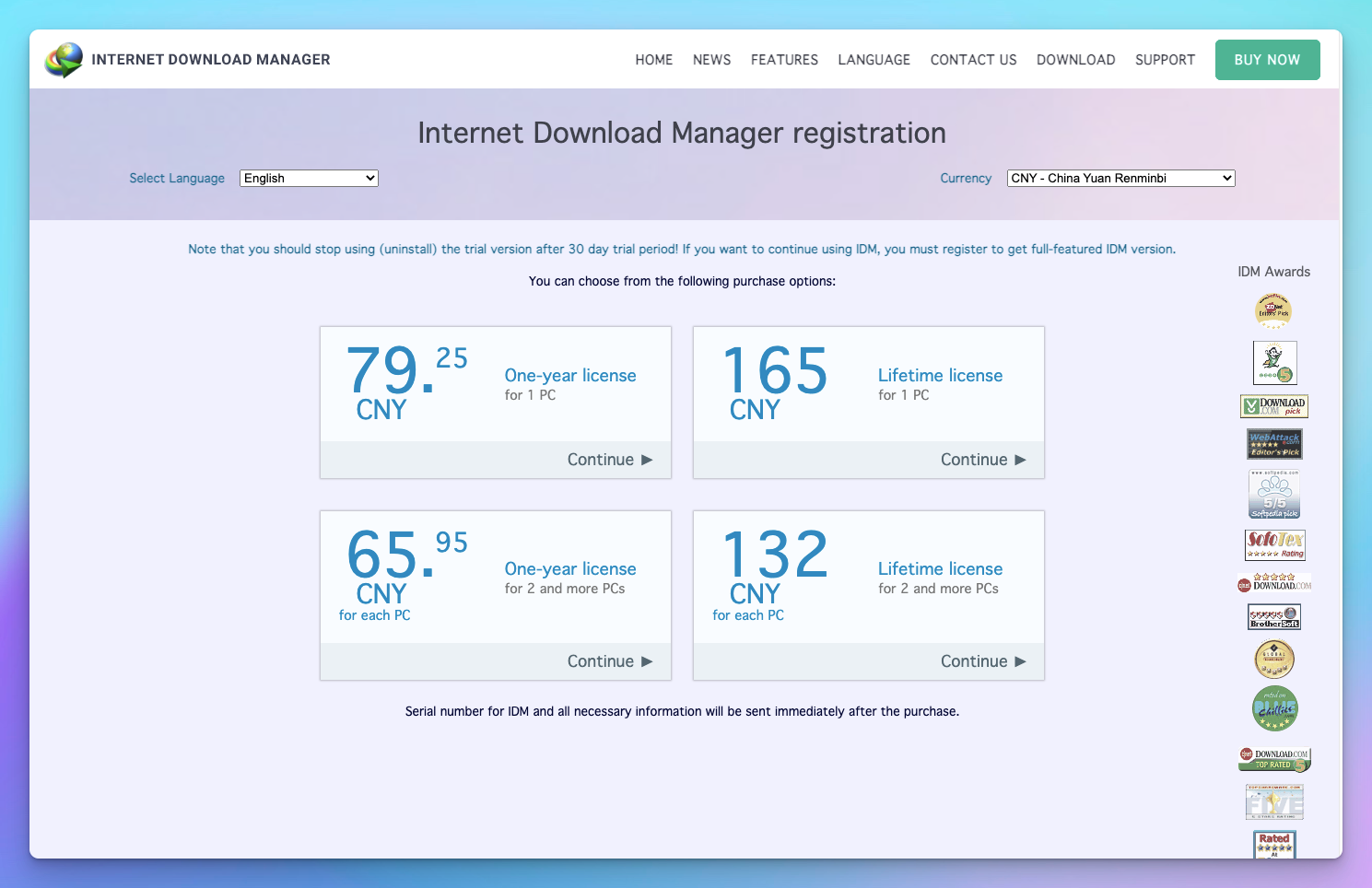Click the CNET Download.com five-star award
This screenshot has height=888, width=1372.
(x=1274, y=582)
